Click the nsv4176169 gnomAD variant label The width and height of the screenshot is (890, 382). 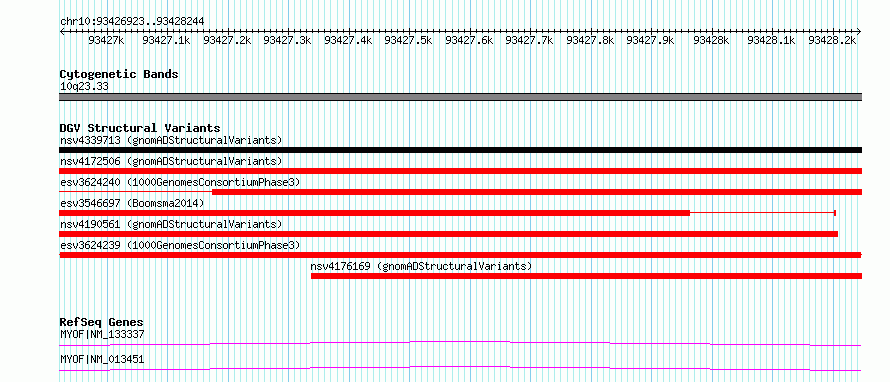[421, 266]
